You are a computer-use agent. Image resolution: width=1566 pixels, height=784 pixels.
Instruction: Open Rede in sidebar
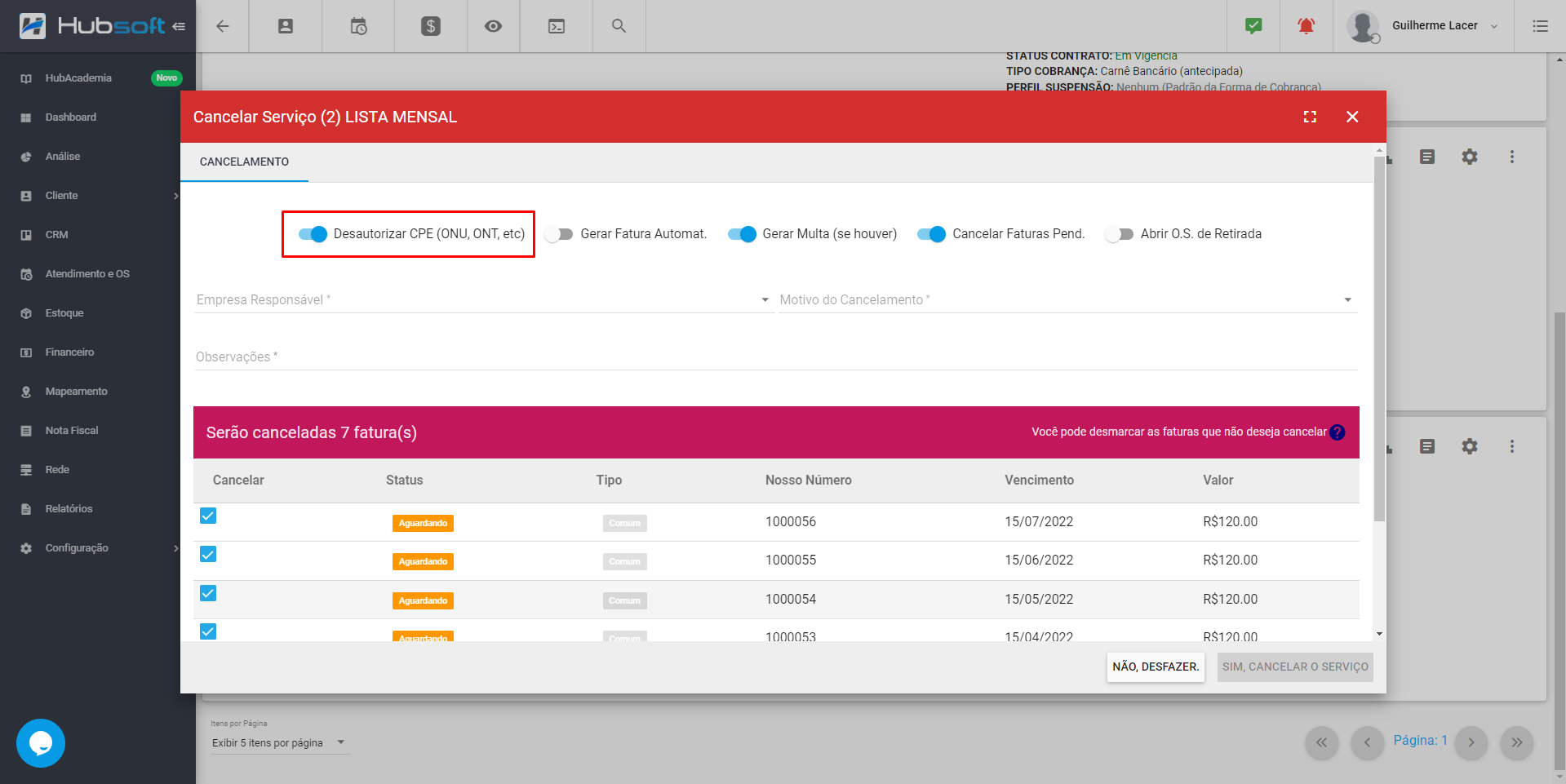point(98,470)
